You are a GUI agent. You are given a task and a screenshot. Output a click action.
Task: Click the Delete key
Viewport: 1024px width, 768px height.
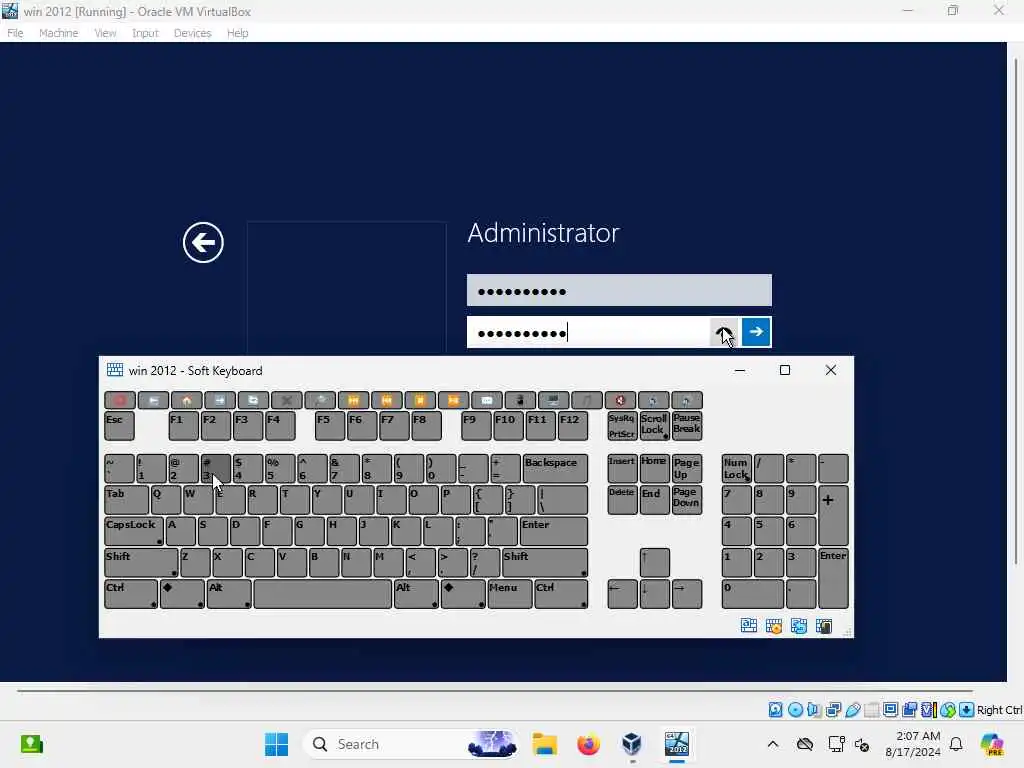tap(622, 500)
